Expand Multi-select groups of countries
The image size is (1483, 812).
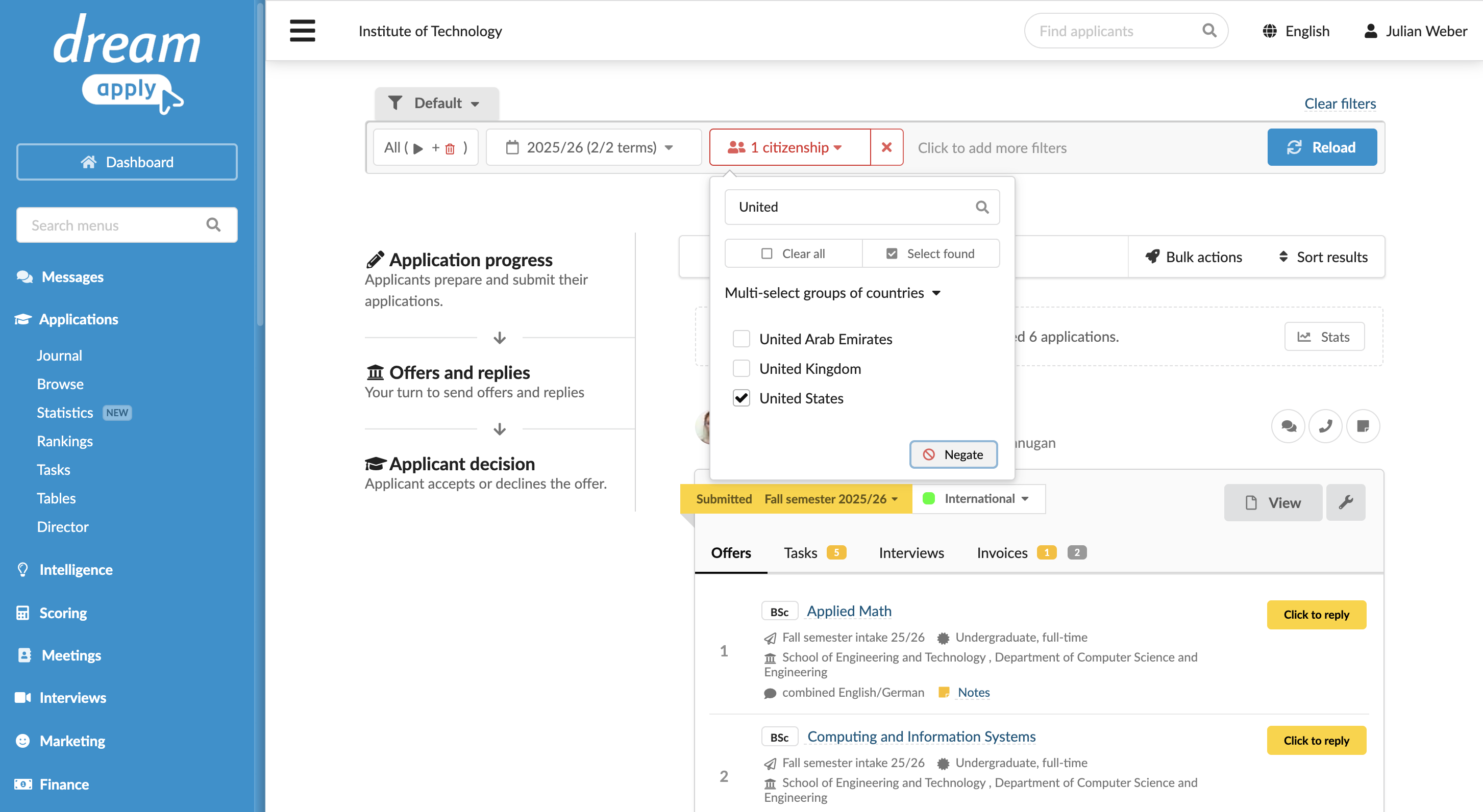click(832, 293)
